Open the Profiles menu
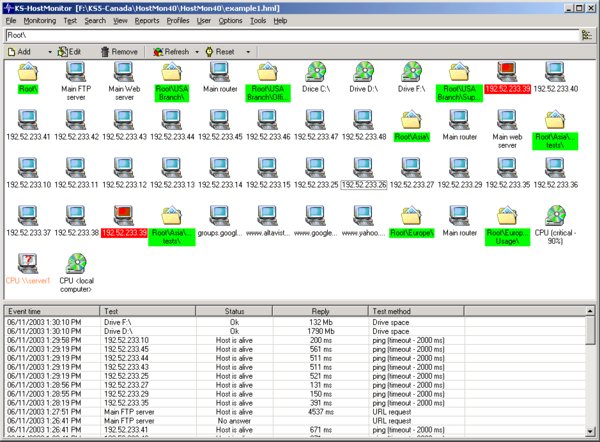This screenshot has width=600, height=442. click(178, 20)
